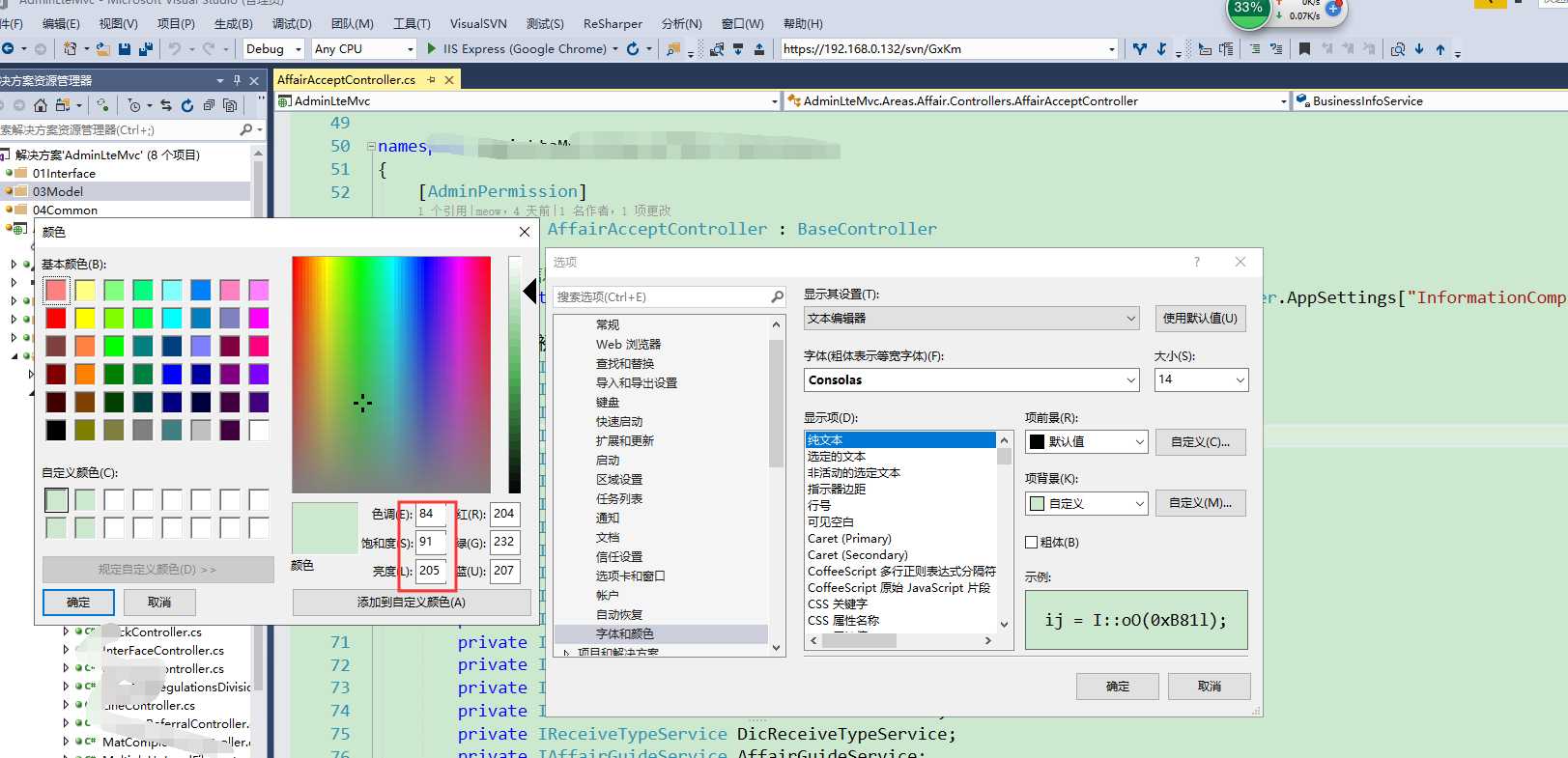Click the hue (色调) input field
Viewport: 1568px width, 758px height.
[432, 515]
